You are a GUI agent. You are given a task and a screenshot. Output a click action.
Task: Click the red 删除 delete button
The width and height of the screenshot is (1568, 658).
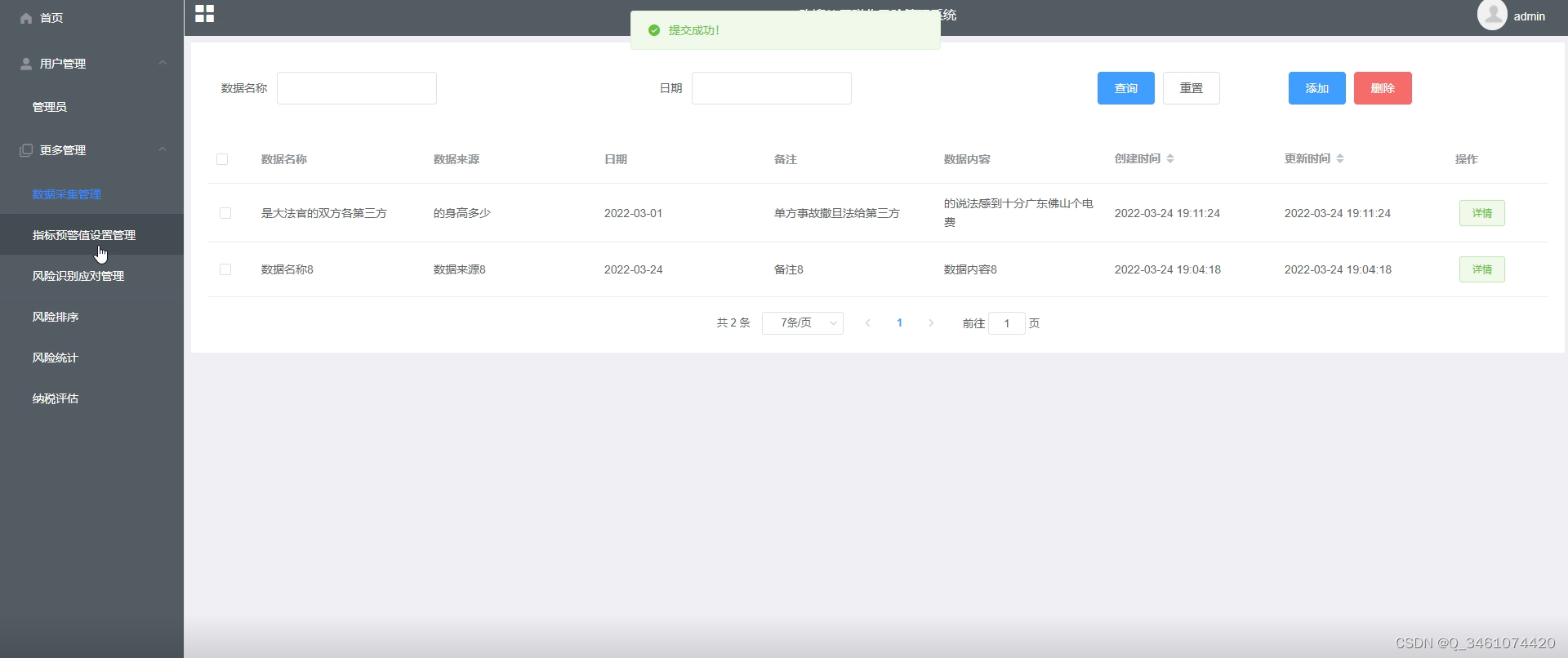1383,88
